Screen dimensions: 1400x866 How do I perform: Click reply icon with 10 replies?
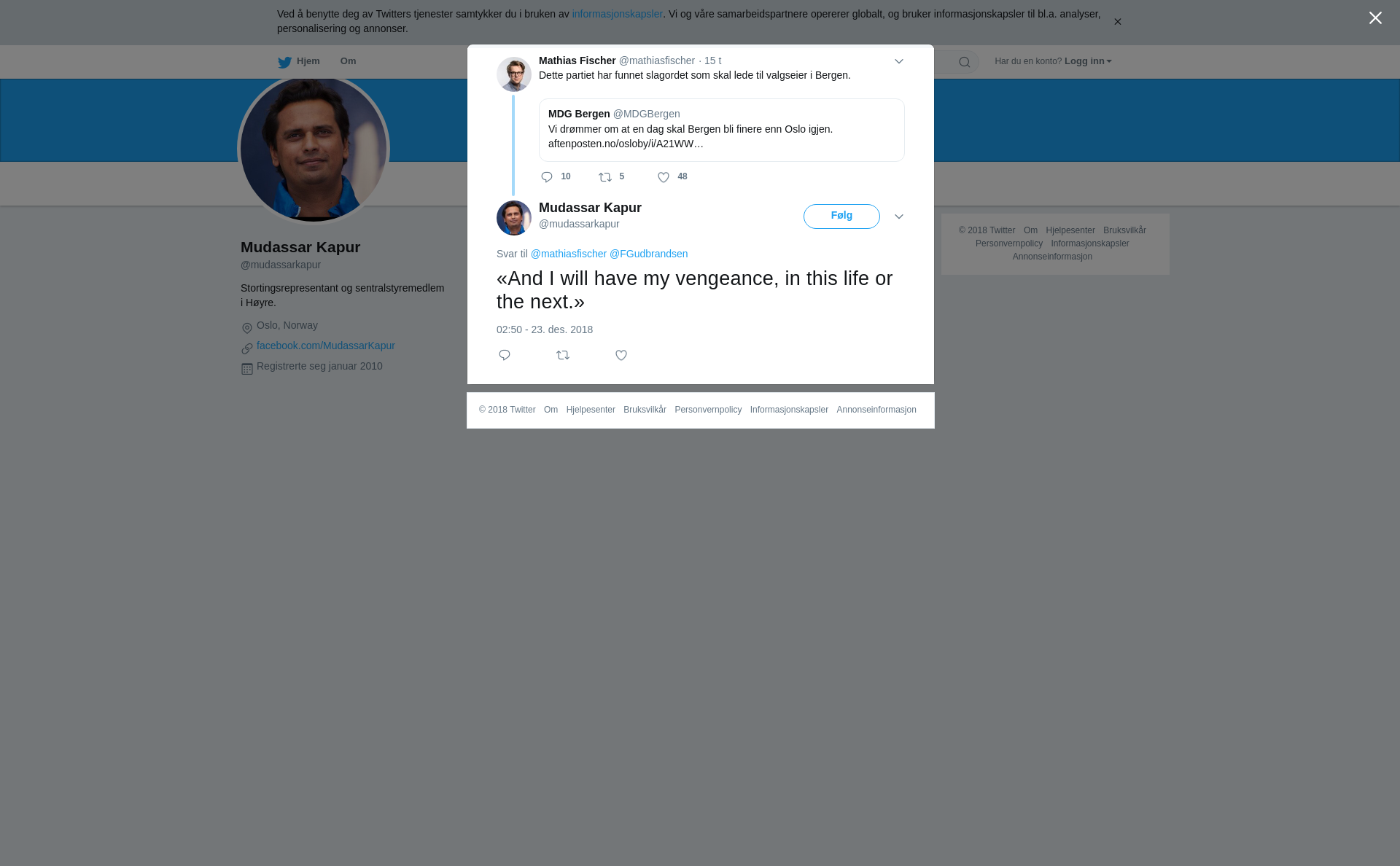coord(547,177)
